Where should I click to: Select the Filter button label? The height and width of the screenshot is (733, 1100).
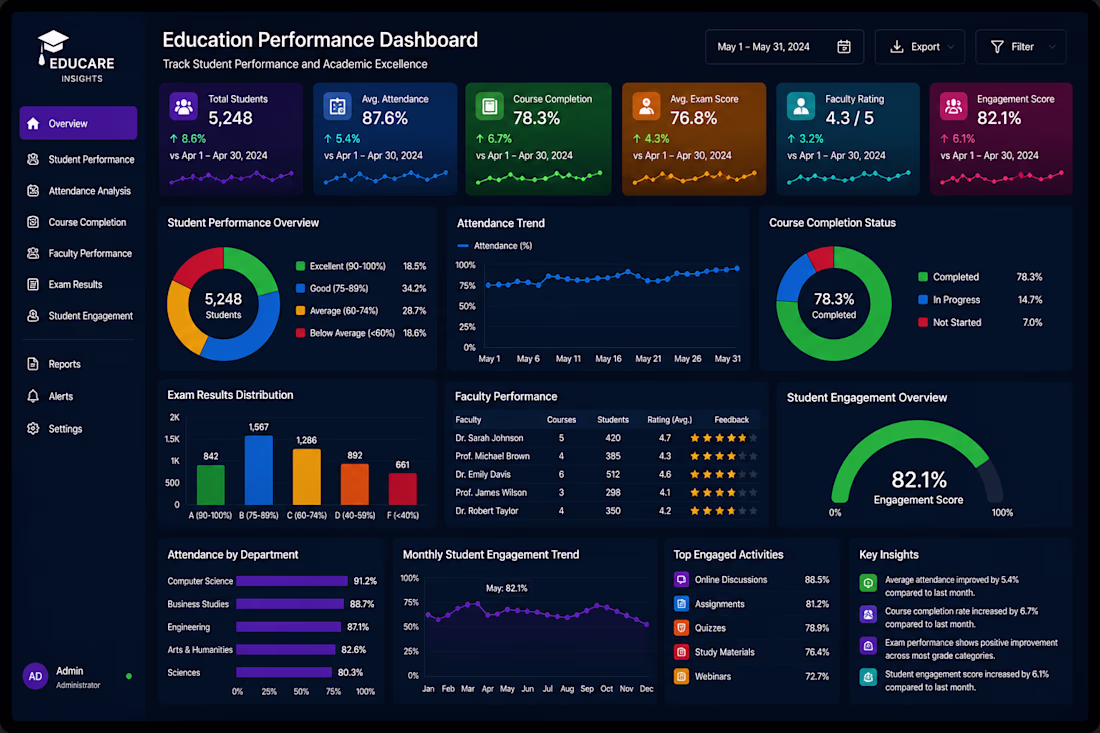[1022, 47]
